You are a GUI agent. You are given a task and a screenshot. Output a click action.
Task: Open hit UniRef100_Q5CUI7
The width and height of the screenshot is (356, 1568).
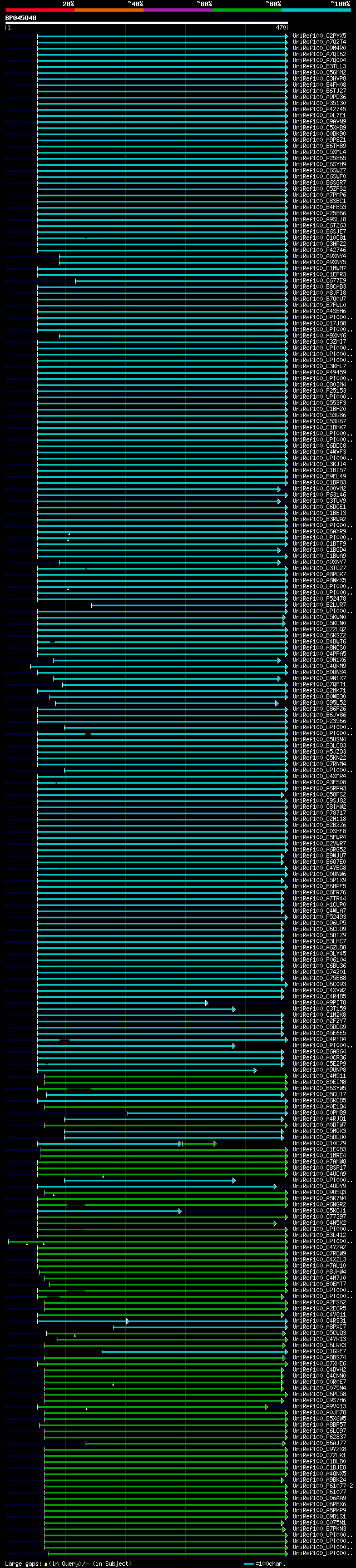click(x=319, y=1095)
